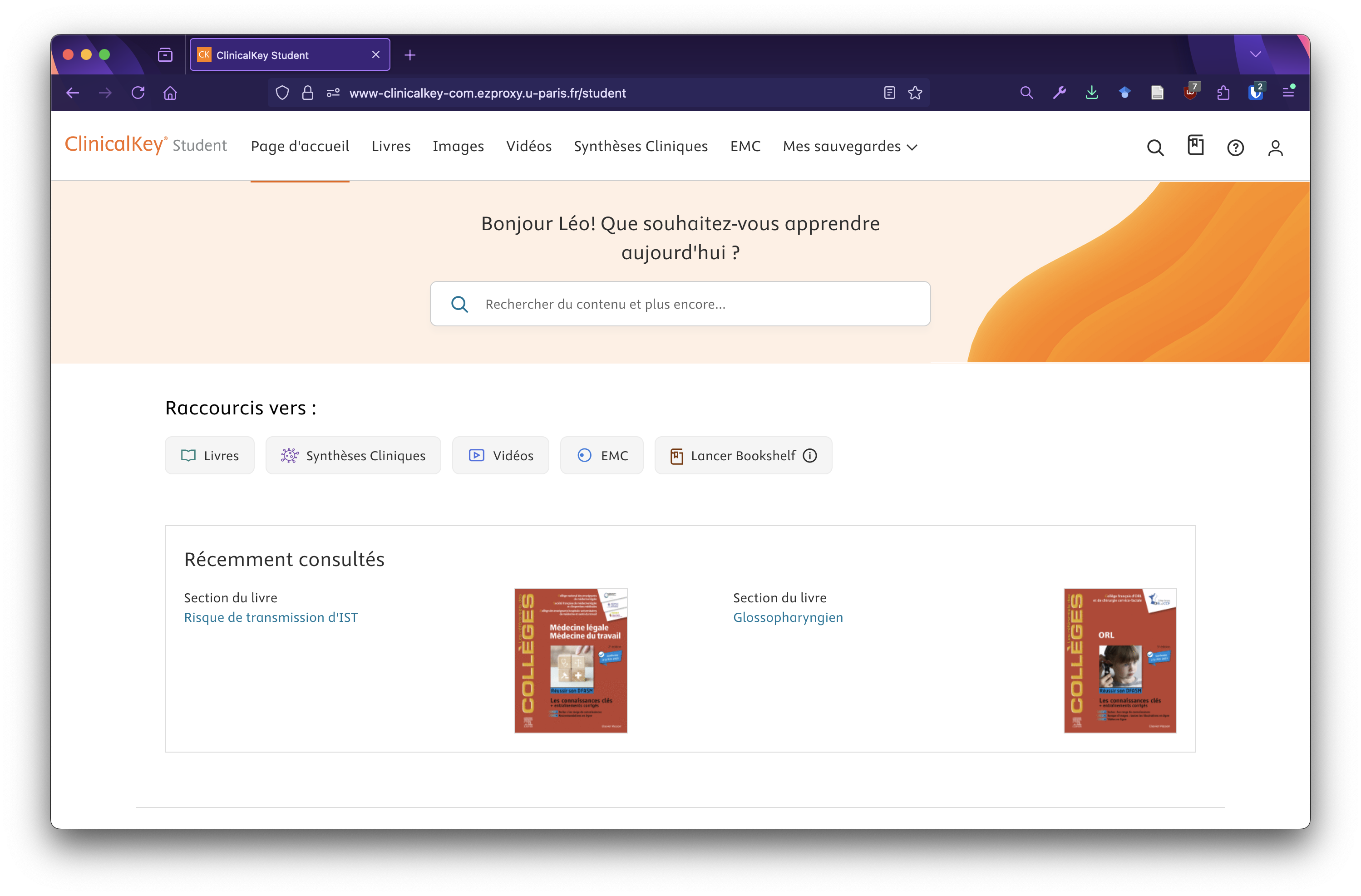1361x896 pixels.
Task: Open the Images navigation item
Action: 458,146
